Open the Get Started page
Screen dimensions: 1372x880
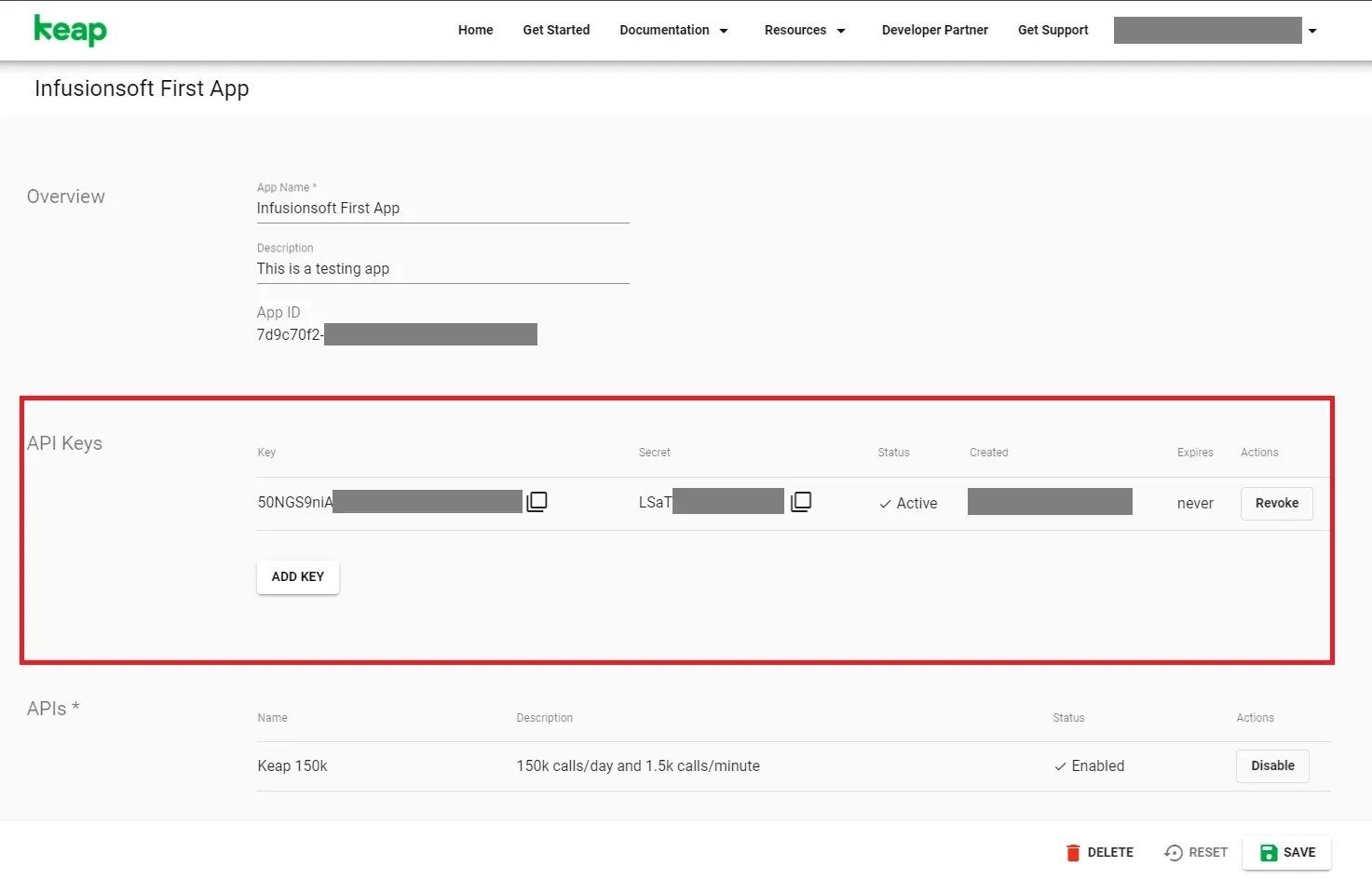click(x=556, y=30)
